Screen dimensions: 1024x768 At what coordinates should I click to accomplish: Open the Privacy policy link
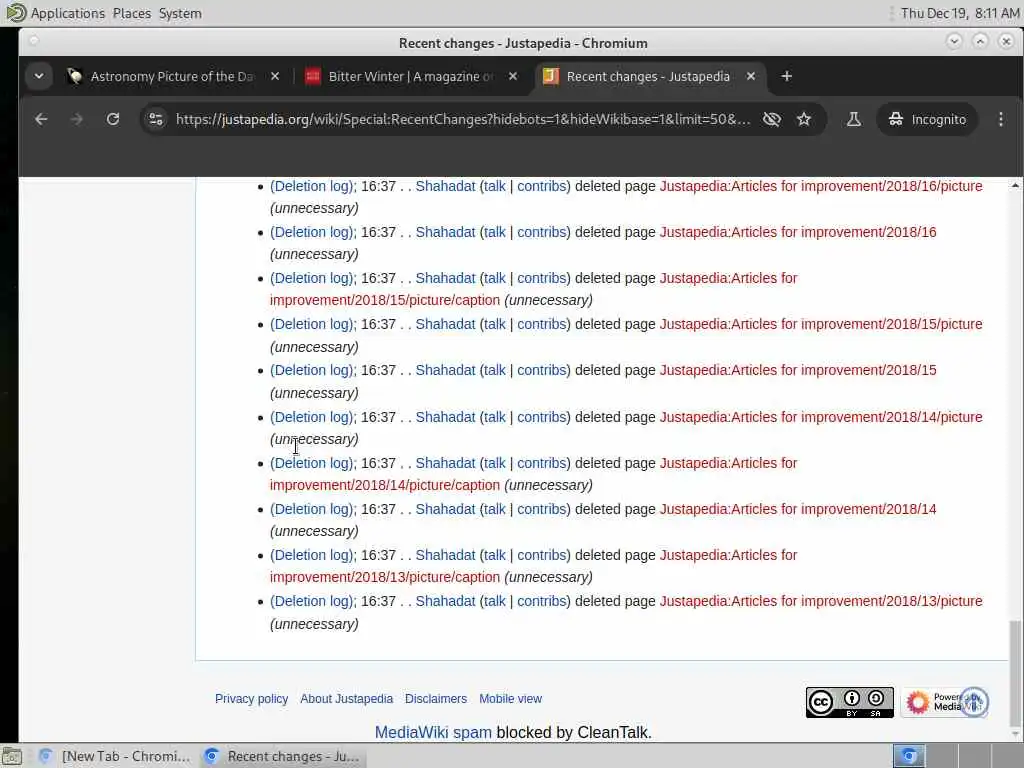pos(251,699)
